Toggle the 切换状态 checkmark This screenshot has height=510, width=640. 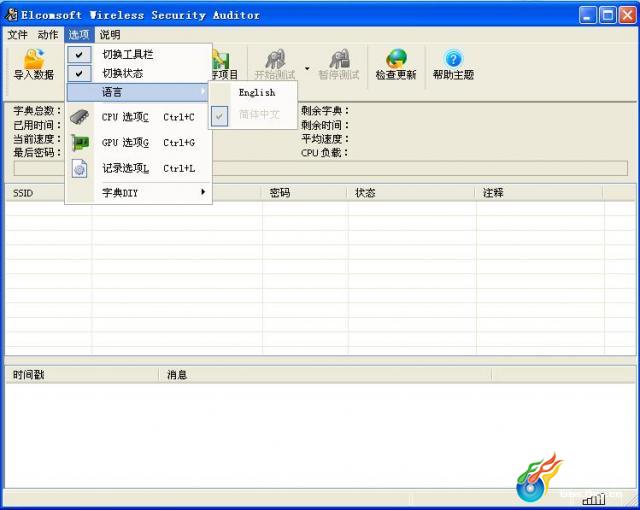point(79,73)
